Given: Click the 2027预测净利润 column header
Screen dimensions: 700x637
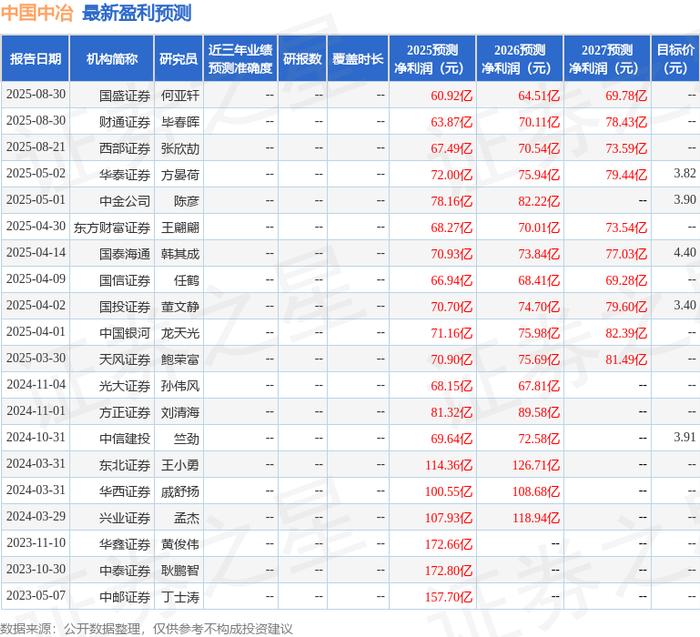Looking at the screenshot, I should pyautogui.click(x=607, y=58).
